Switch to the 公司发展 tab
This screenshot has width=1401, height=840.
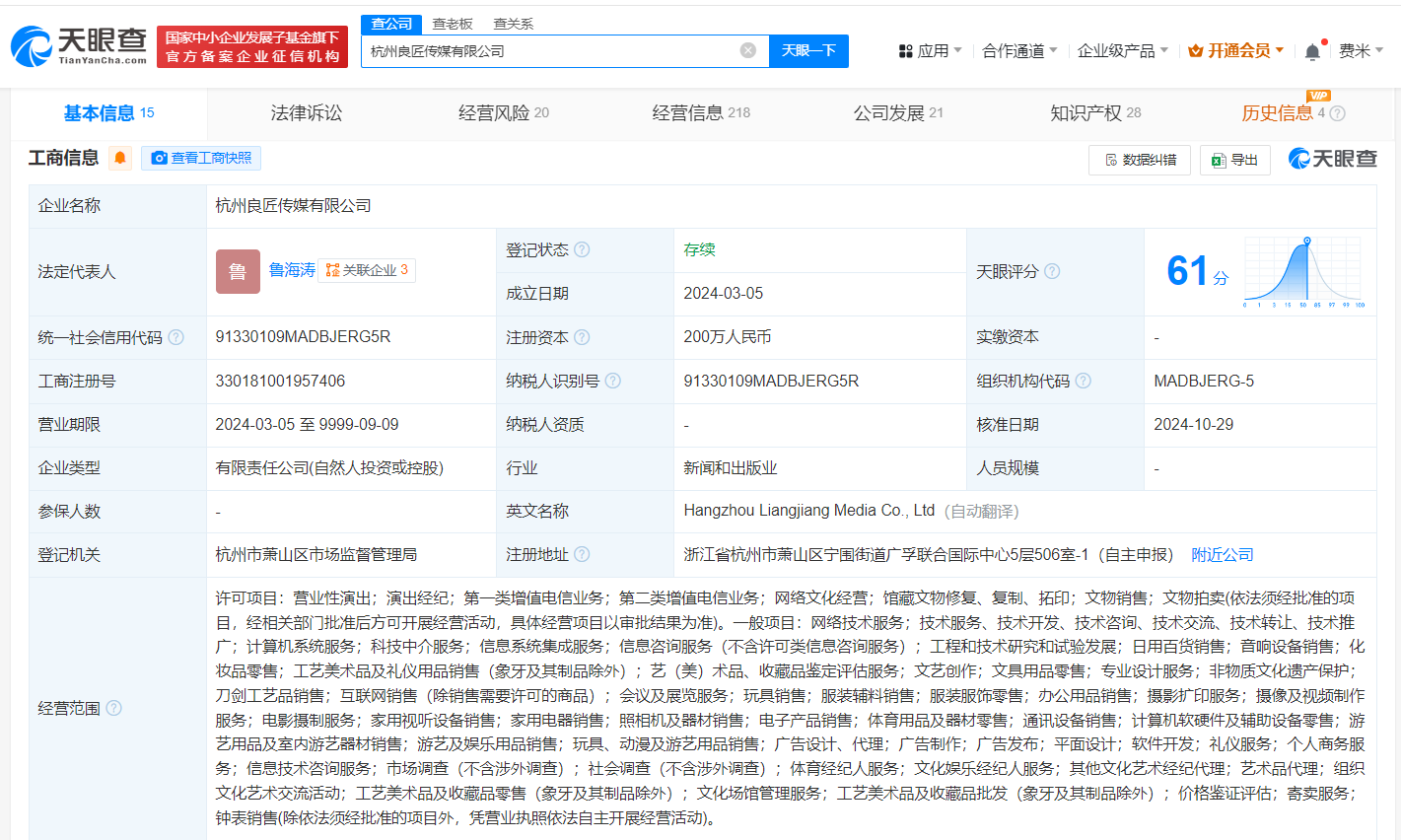(x=898, y=113)
